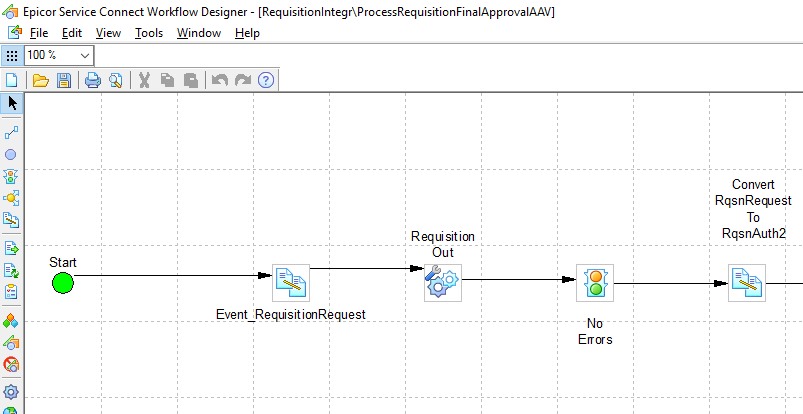Screen dimensions: 803x414
Task: Select the Event_RequisitionRequest conversion node
Action: [290, 283]
